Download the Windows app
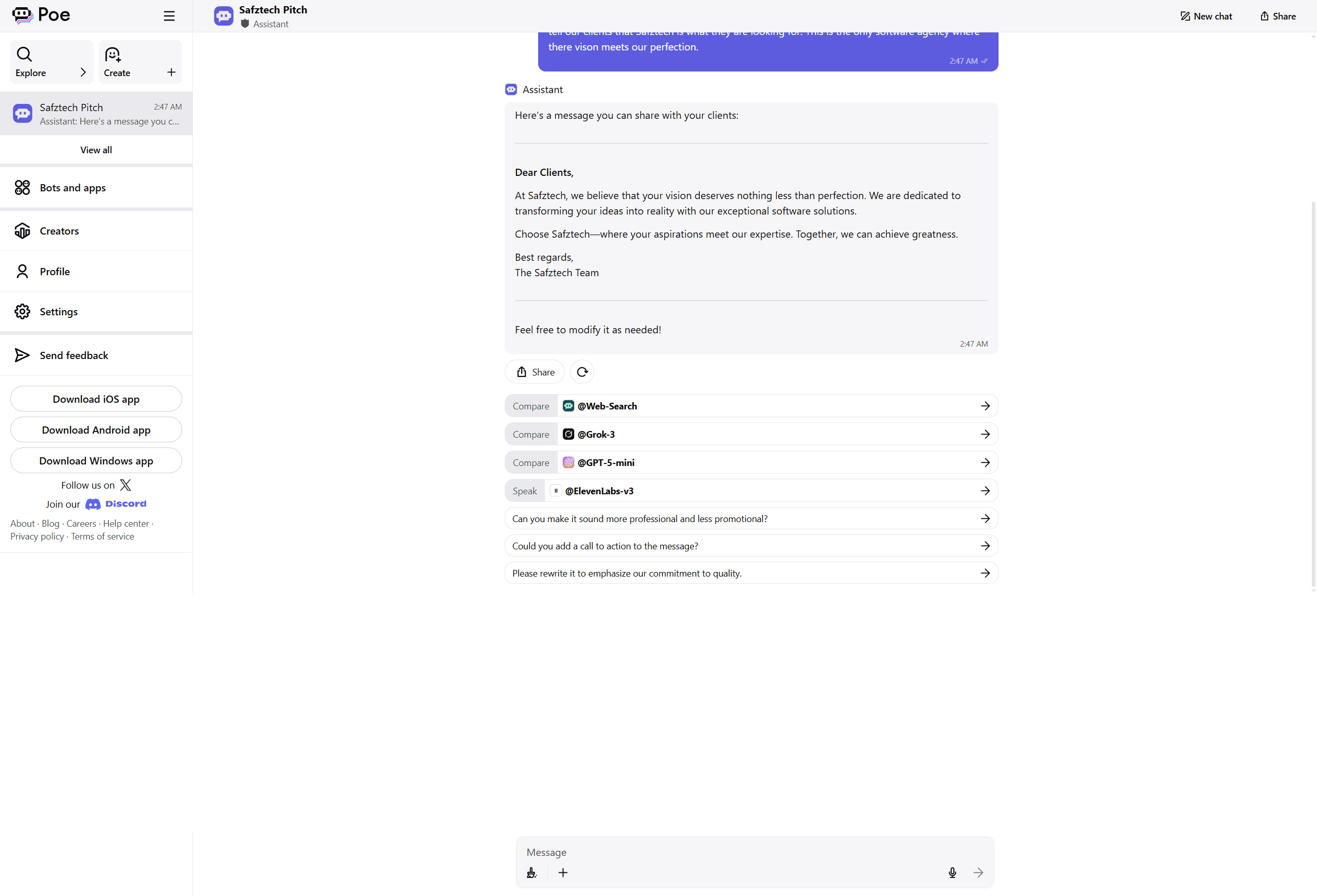The height and width of the screenshot is (896, 1317). tap(96, 460)
